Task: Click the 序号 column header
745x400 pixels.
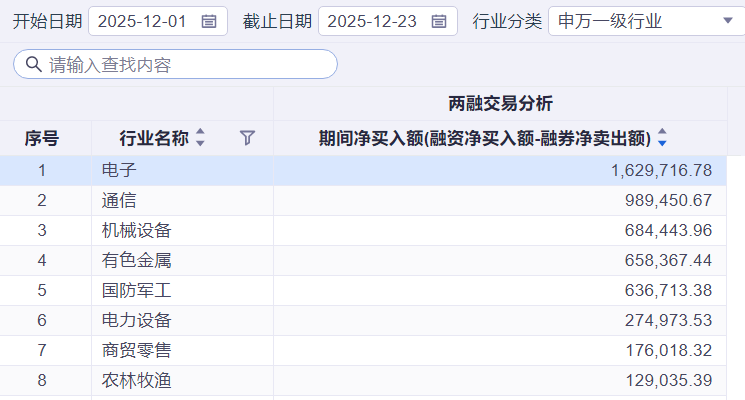Action: point(42,138)
